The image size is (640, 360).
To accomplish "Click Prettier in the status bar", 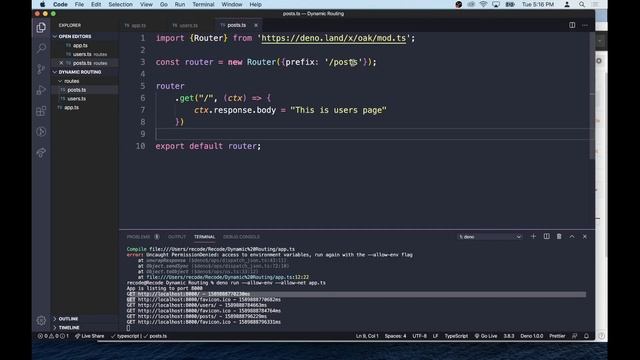I will 557,336.
